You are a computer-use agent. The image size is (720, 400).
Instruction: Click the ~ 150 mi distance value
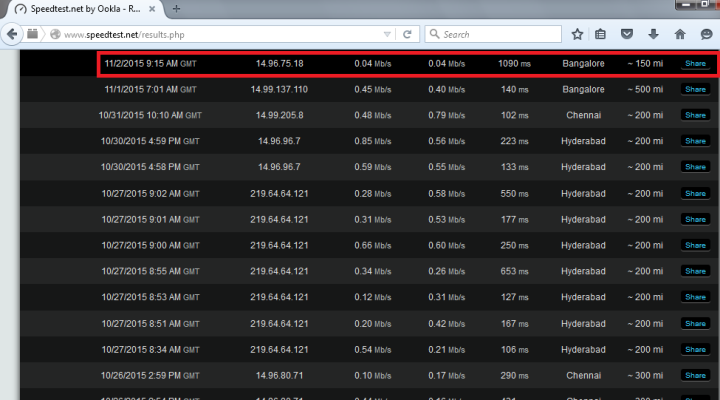pyautogui.click(x=645, y=63)
